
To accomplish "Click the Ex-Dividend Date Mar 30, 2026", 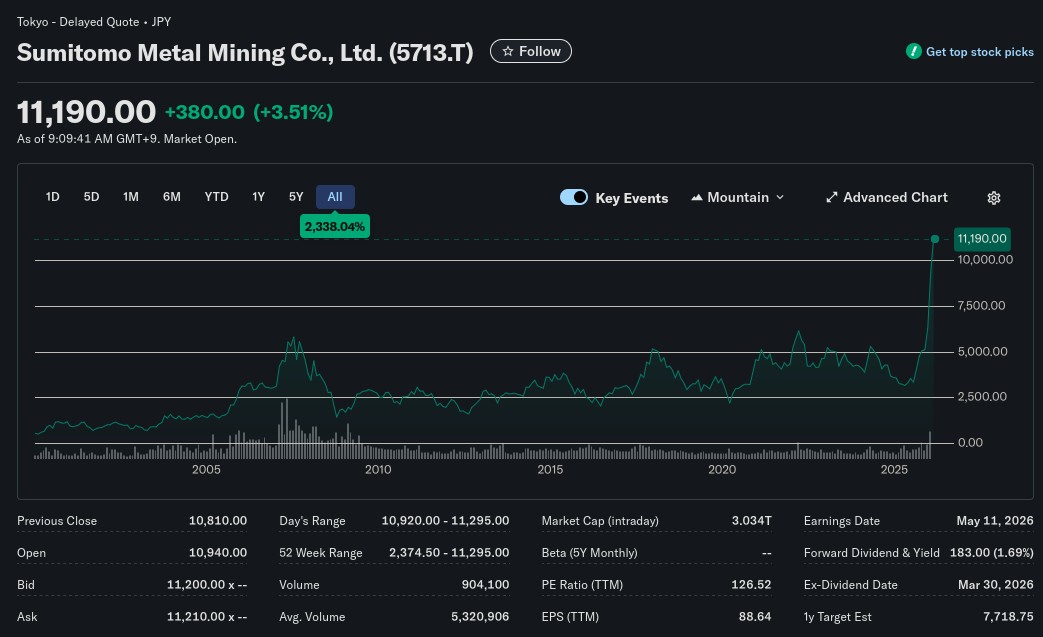I will click(995, 584).
